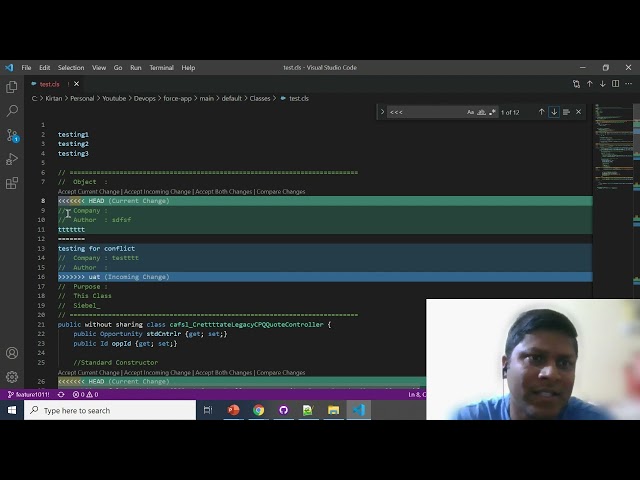Accept Incoming Change above line 26
The height and width of the screenshot is (480, 640).
[x=157, y=373]
